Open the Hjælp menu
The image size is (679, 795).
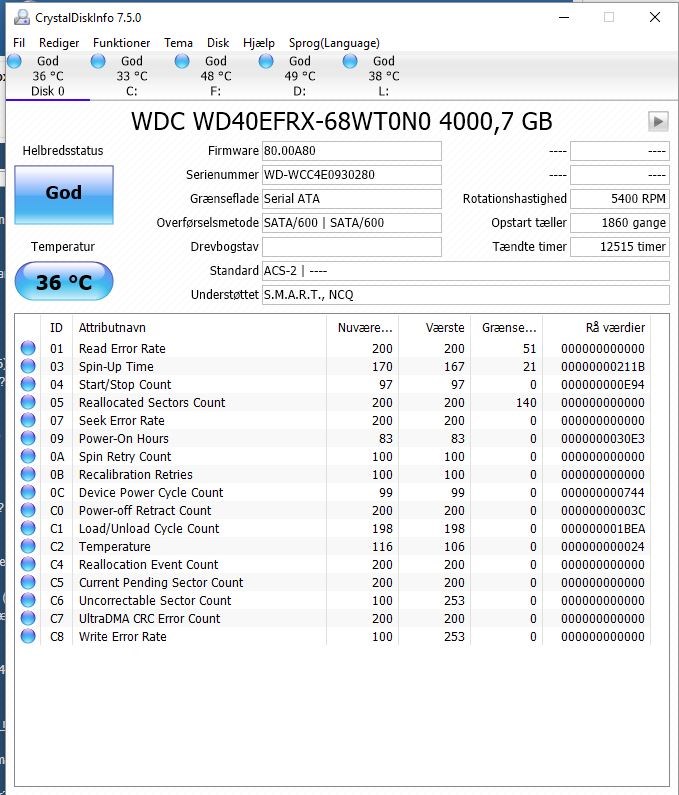point(259,43)
